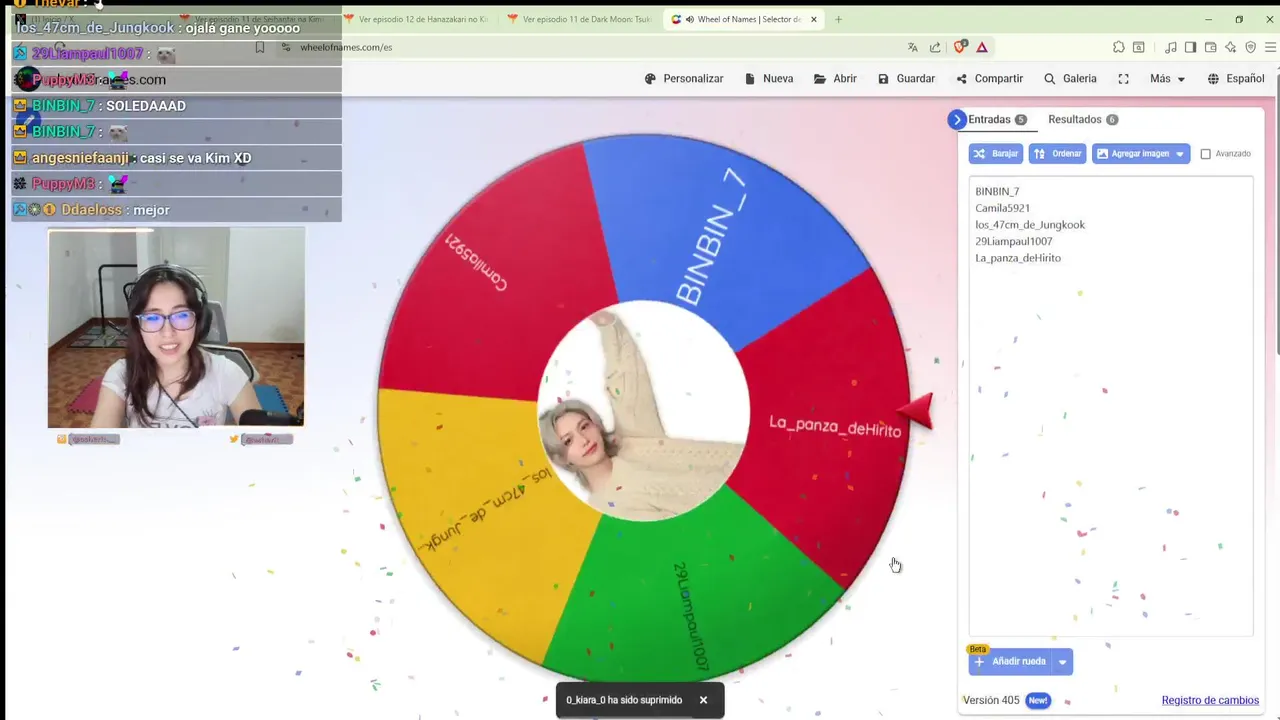Dismiss the 'ha sido suprimido' notification

pos(703,700)
